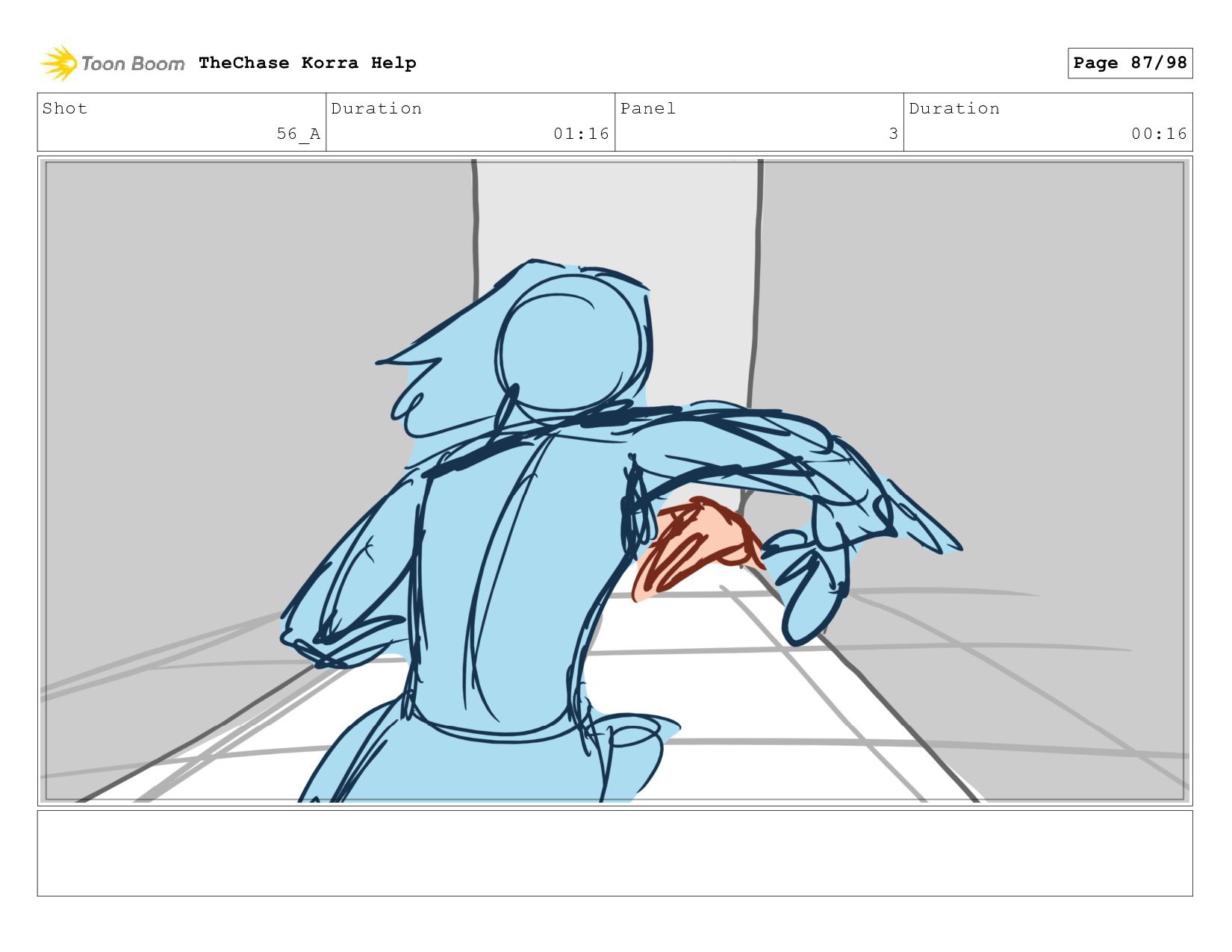Select the title 'TheChase Korra Help'
1232x952 pixels.
pos(308,63)
